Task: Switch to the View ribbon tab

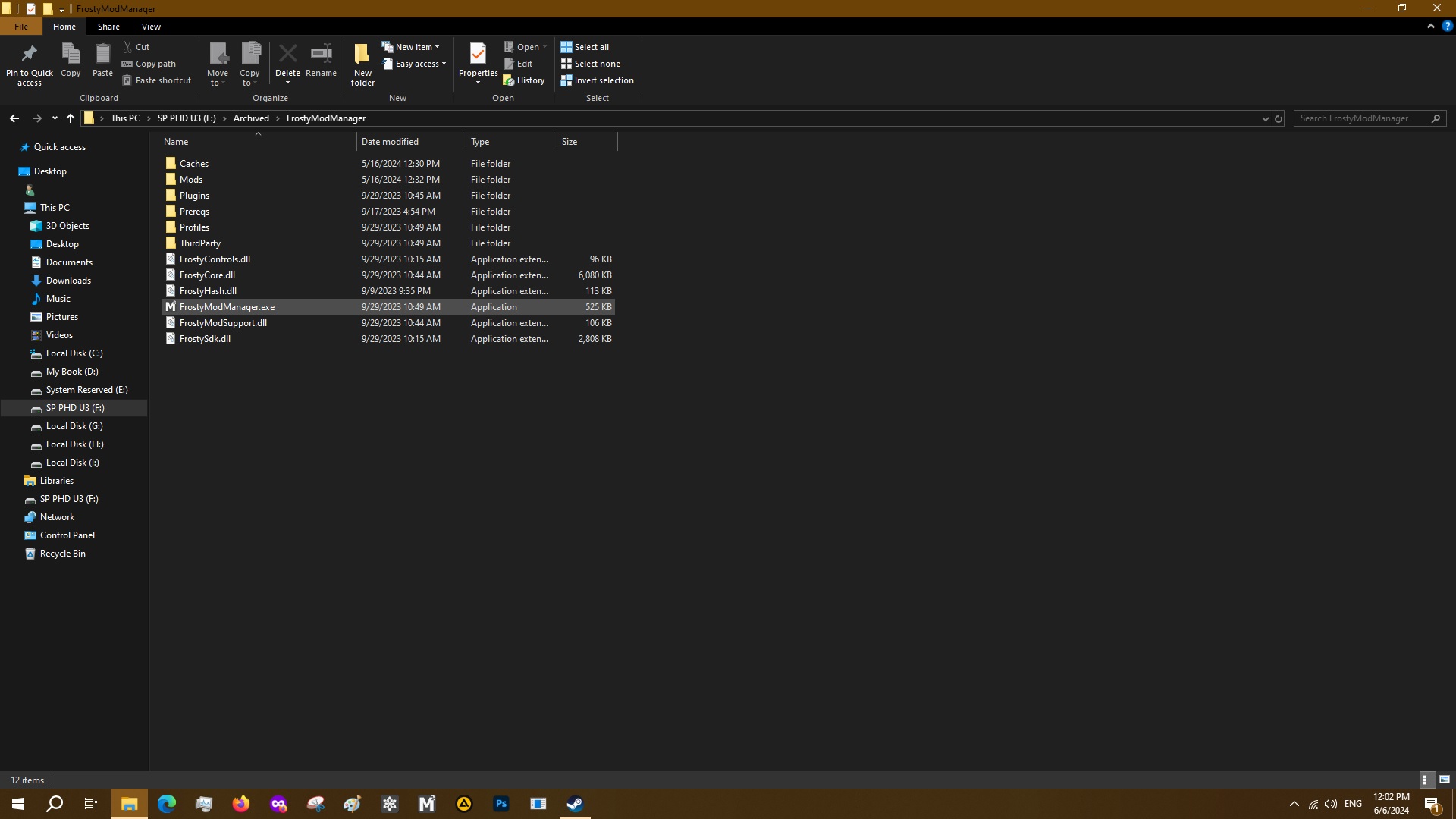Action: click(x=151, y=27)
